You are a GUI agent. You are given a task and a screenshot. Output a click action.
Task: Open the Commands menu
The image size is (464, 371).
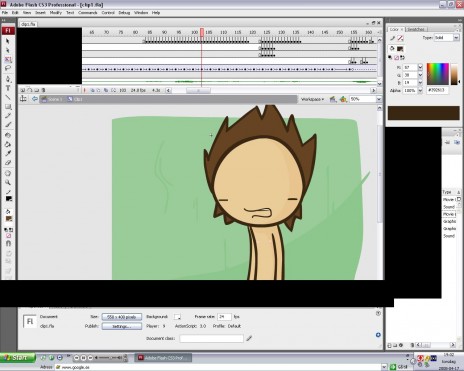88,13
